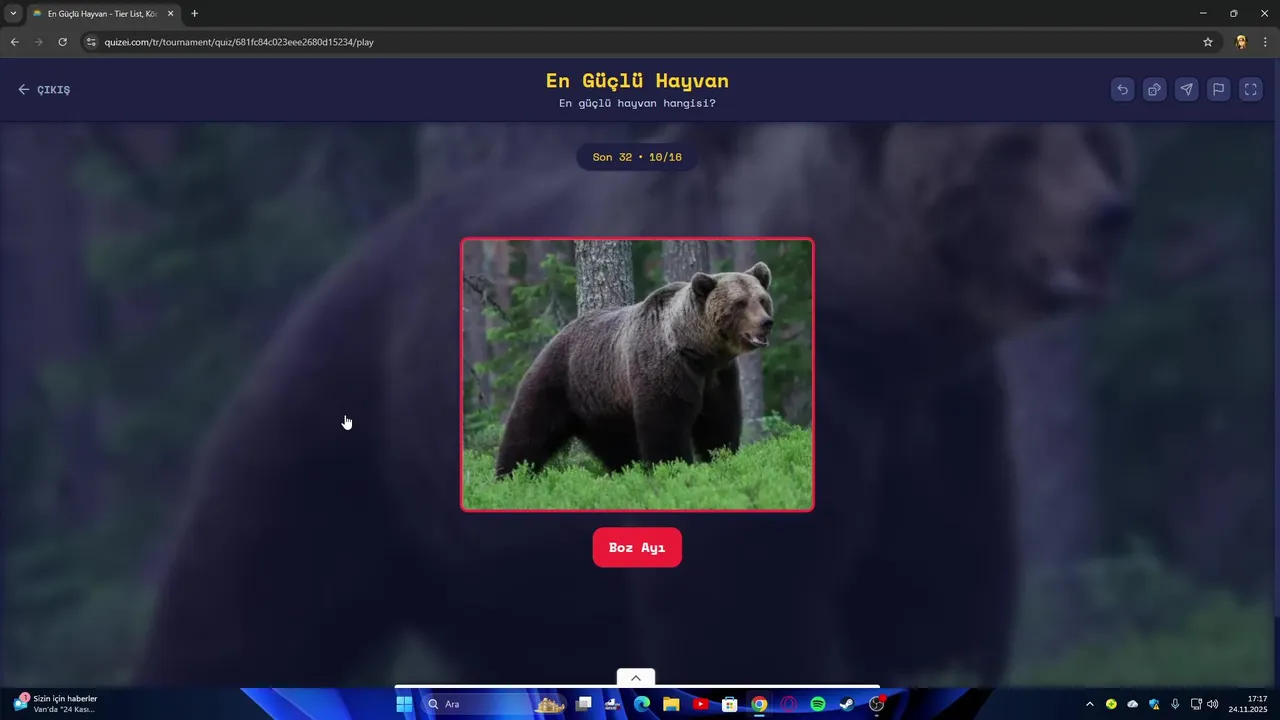Open the Chrome profile avatar
1280x720 pixels.
[1241, 42]
